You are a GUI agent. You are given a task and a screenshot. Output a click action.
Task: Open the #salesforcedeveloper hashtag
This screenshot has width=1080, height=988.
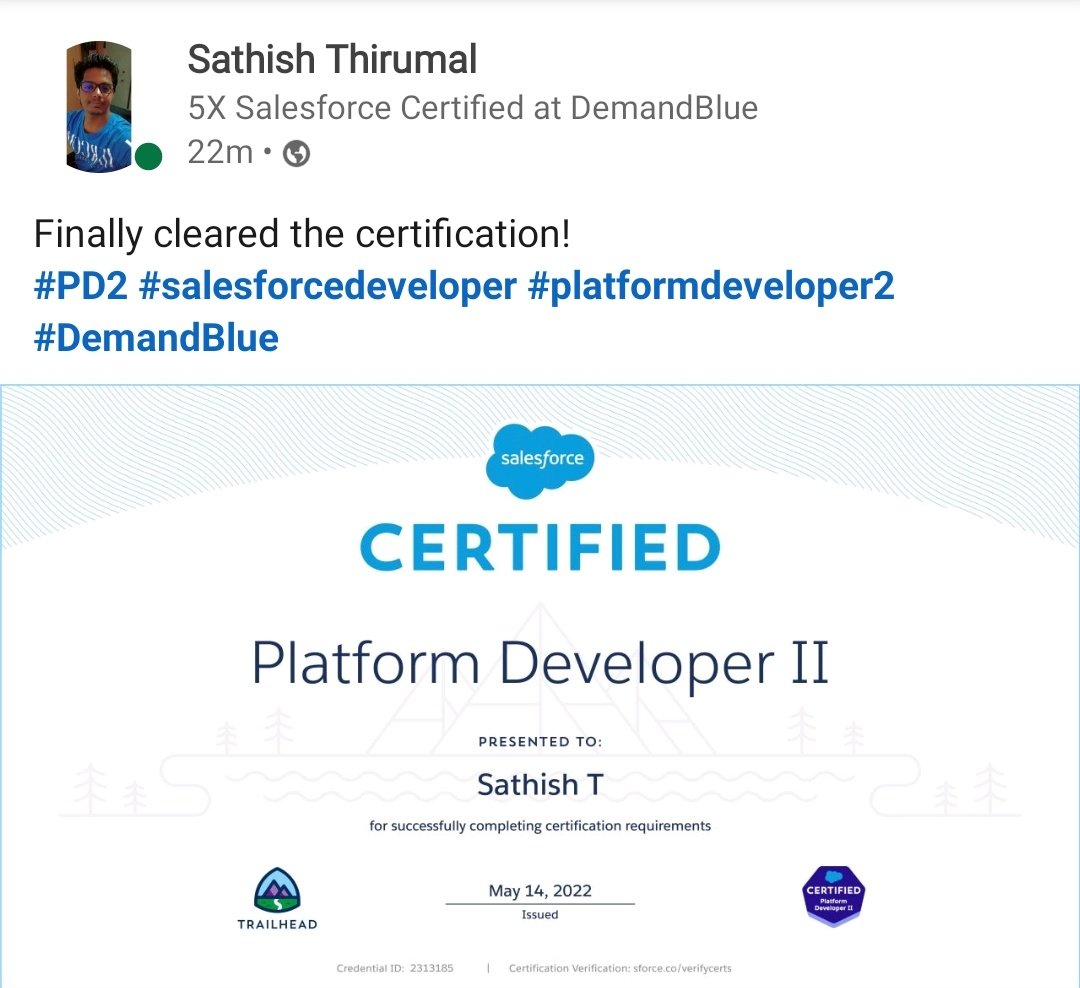point(327,286)
